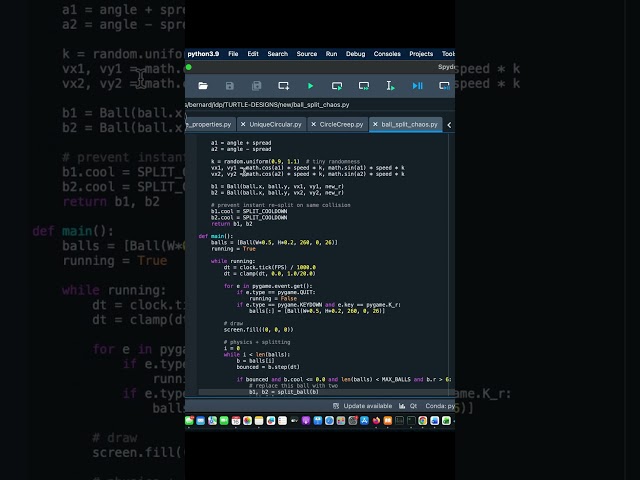
Task: Click the Update available status text
Action: pyautogui.click(x=367, y=406)
